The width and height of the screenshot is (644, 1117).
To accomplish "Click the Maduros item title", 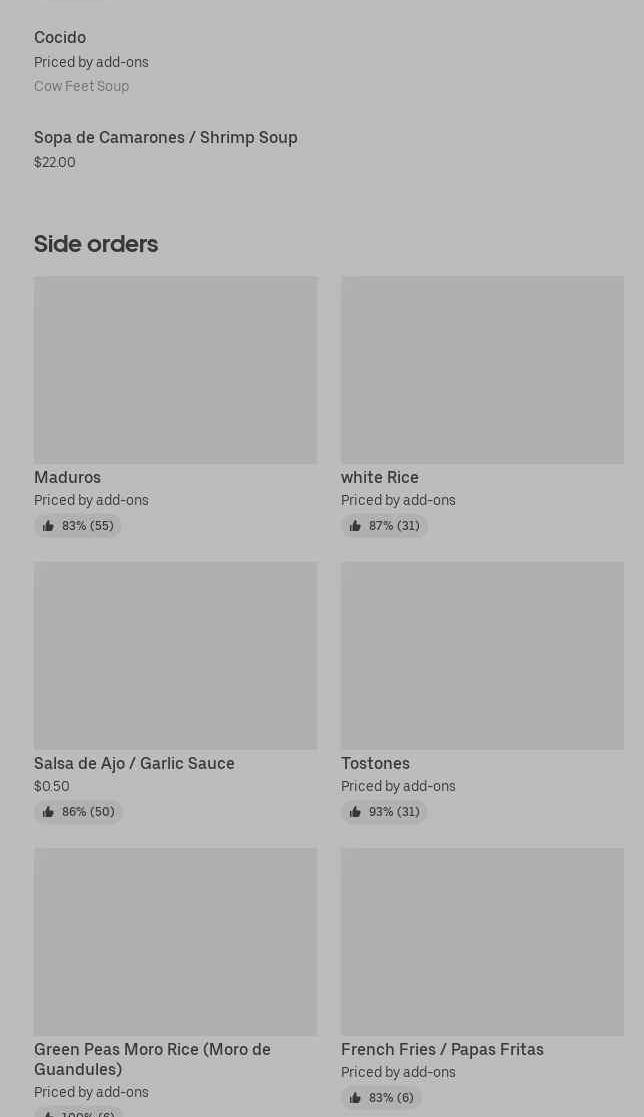I will (x=67, y=477).
